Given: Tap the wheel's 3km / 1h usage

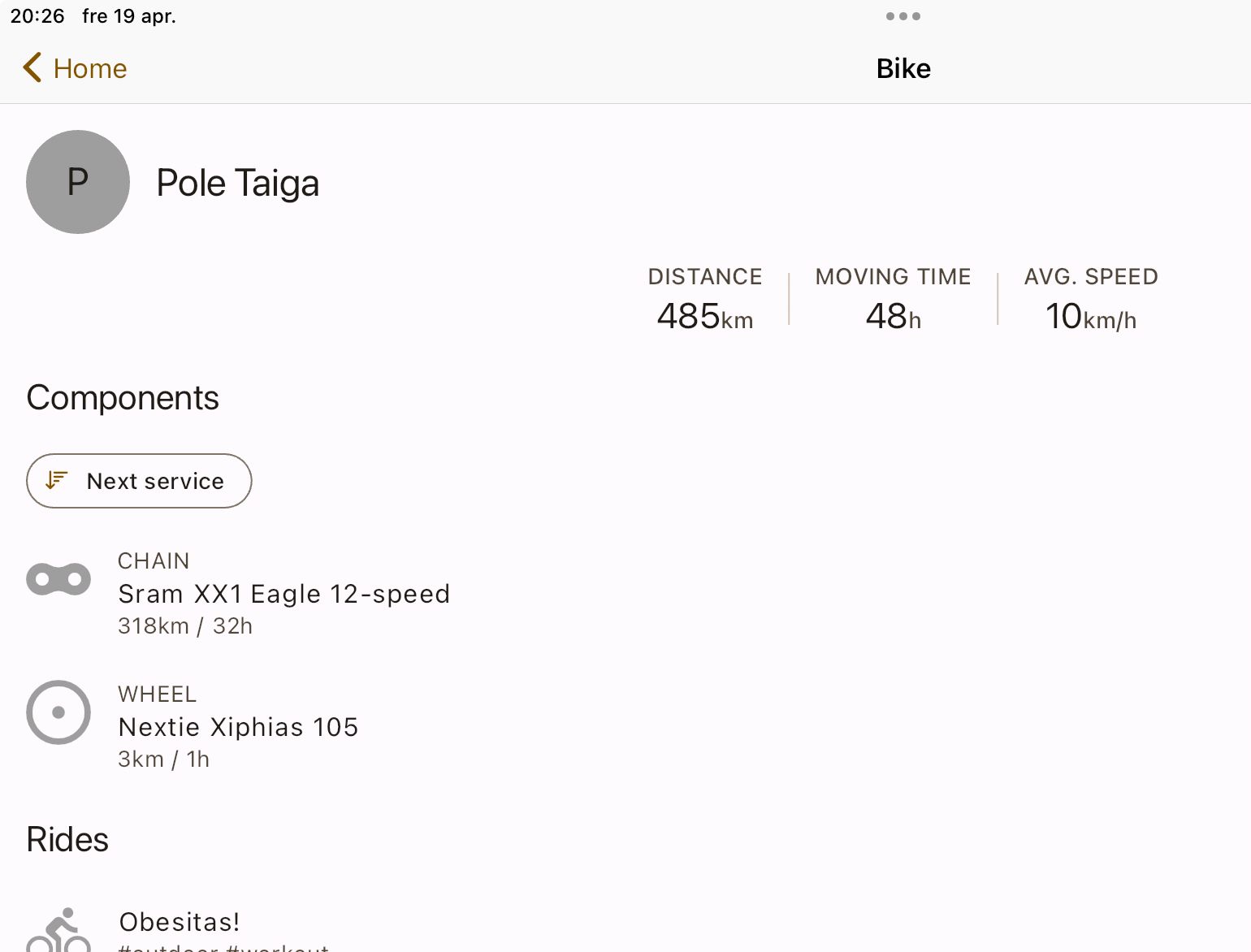Looking at the screenshot, I should tap(163, 759).
